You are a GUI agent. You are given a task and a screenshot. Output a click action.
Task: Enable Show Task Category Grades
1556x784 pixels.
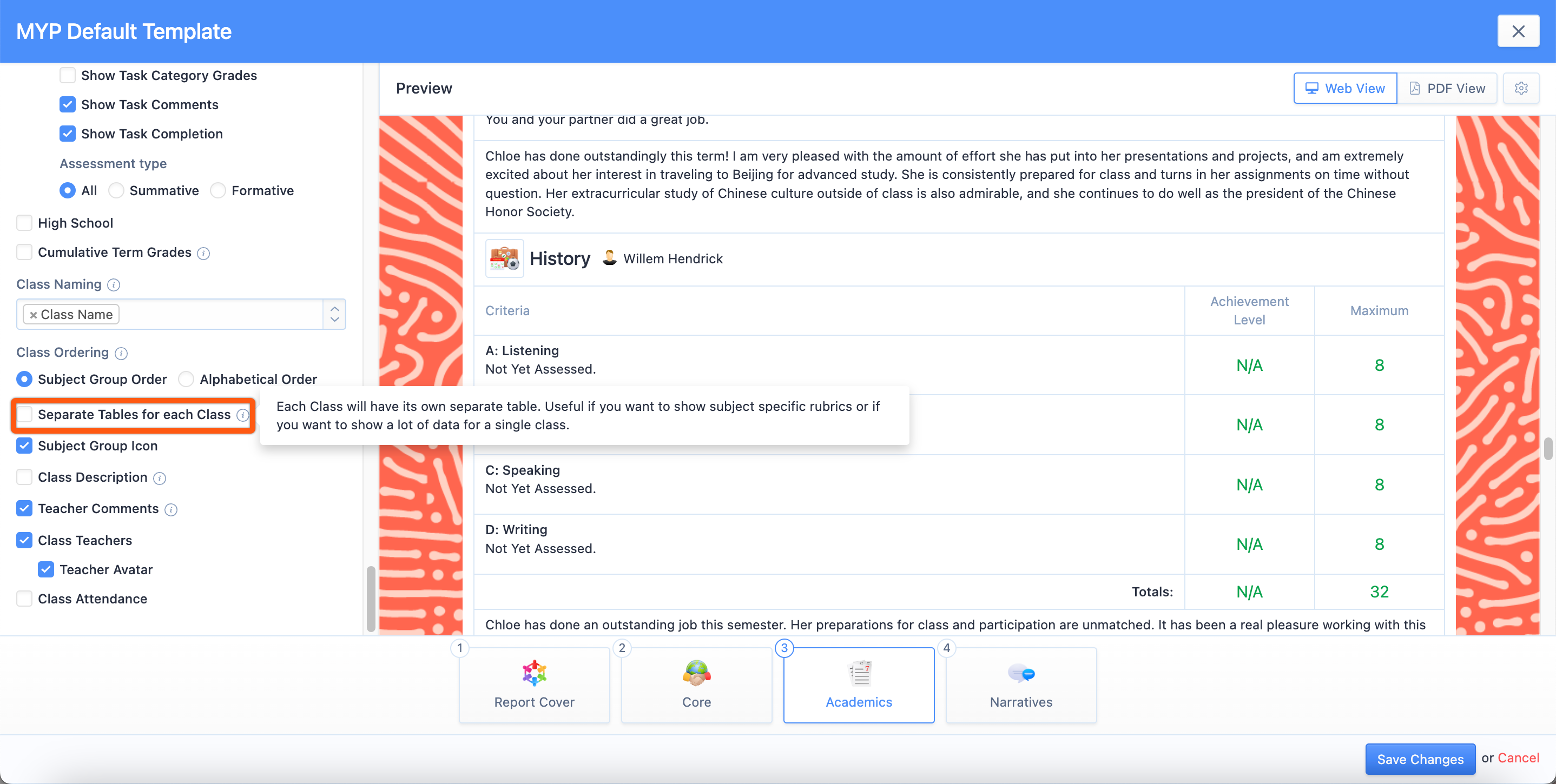coord(68,76)
